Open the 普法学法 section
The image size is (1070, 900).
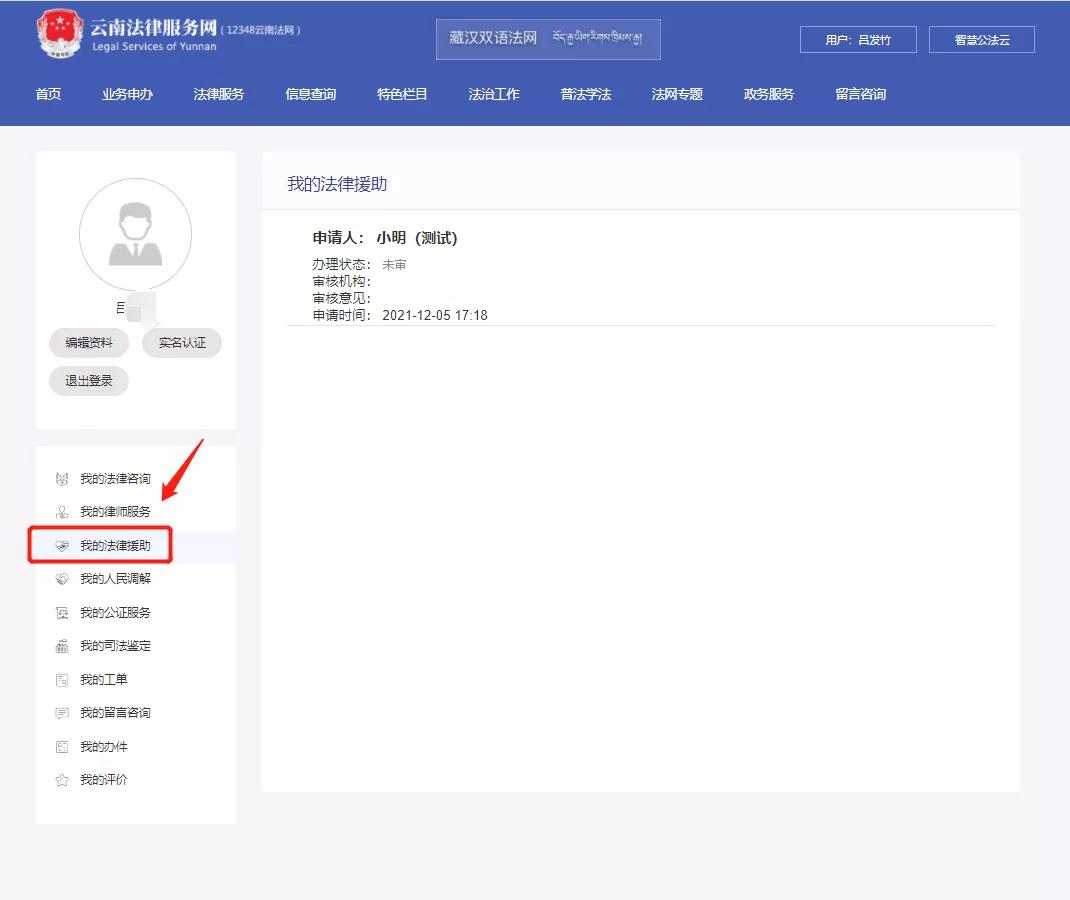(586, 94)
